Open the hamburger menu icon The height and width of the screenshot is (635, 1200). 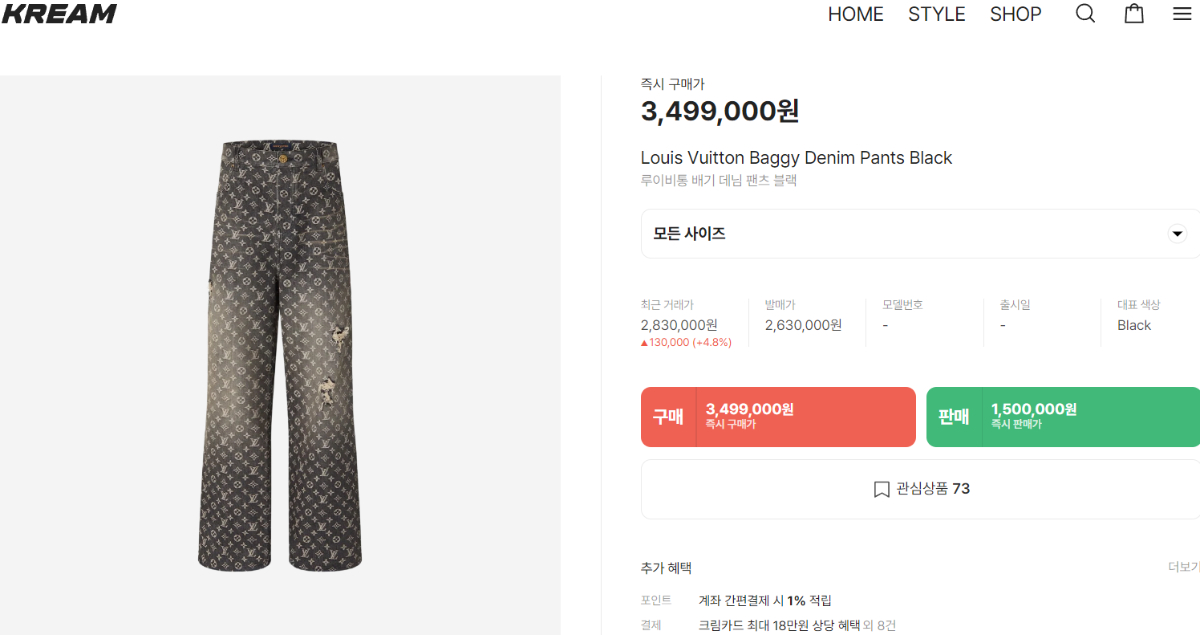(x=1182, y=14)
